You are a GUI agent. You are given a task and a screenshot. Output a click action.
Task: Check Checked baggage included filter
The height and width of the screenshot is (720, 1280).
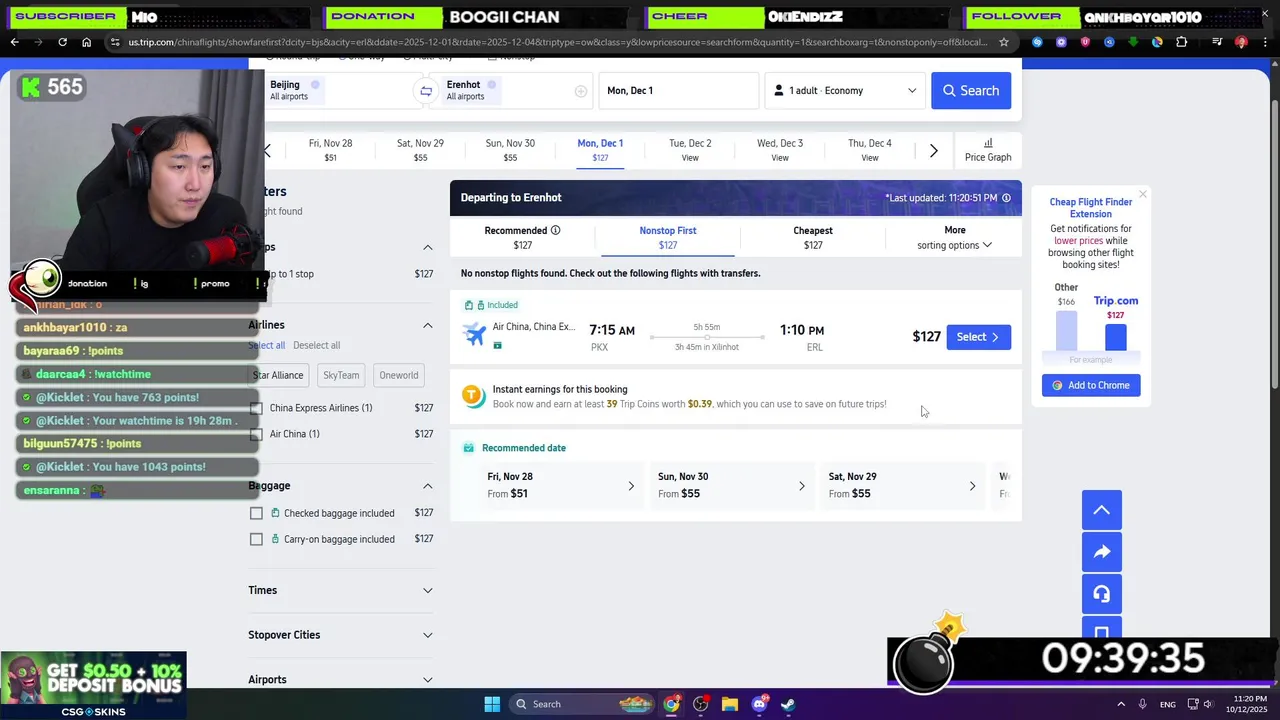pyautogui.click(x=257, y=513)
